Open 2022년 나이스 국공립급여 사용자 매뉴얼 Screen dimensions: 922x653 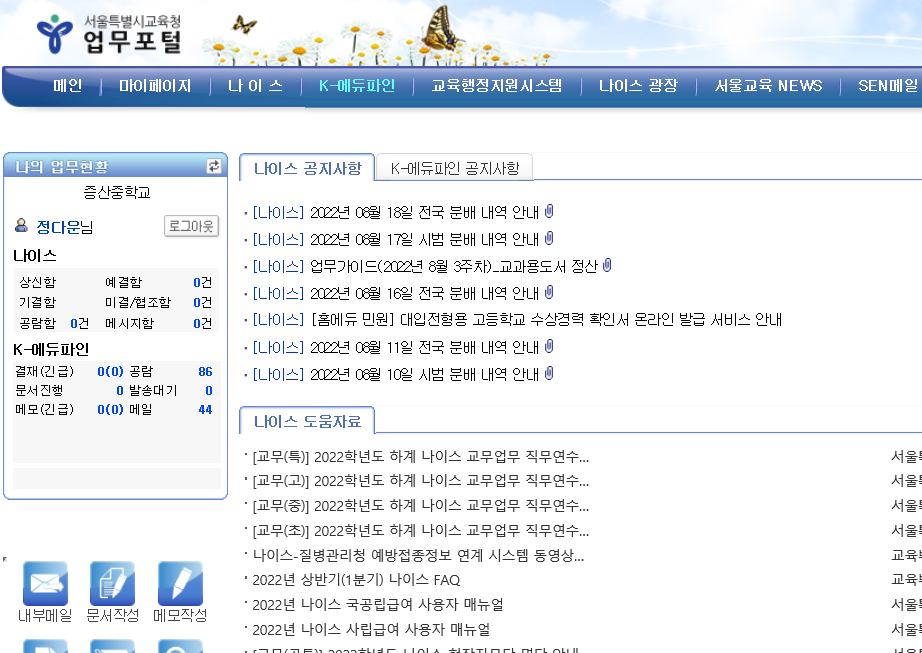(x=378, y=605)
